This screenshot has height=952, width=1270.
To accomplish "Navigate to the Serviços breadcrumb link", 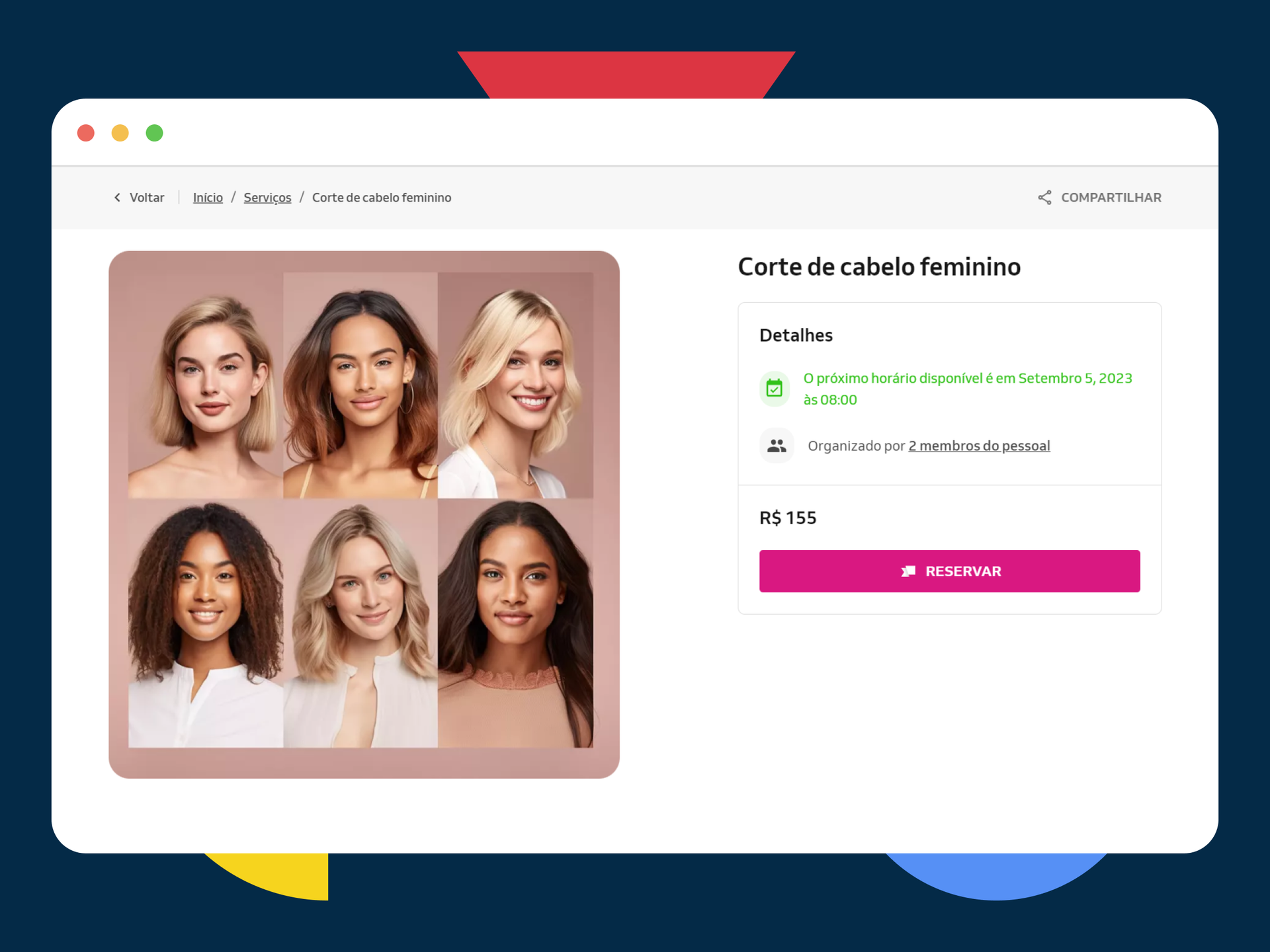I will point(267,198).
